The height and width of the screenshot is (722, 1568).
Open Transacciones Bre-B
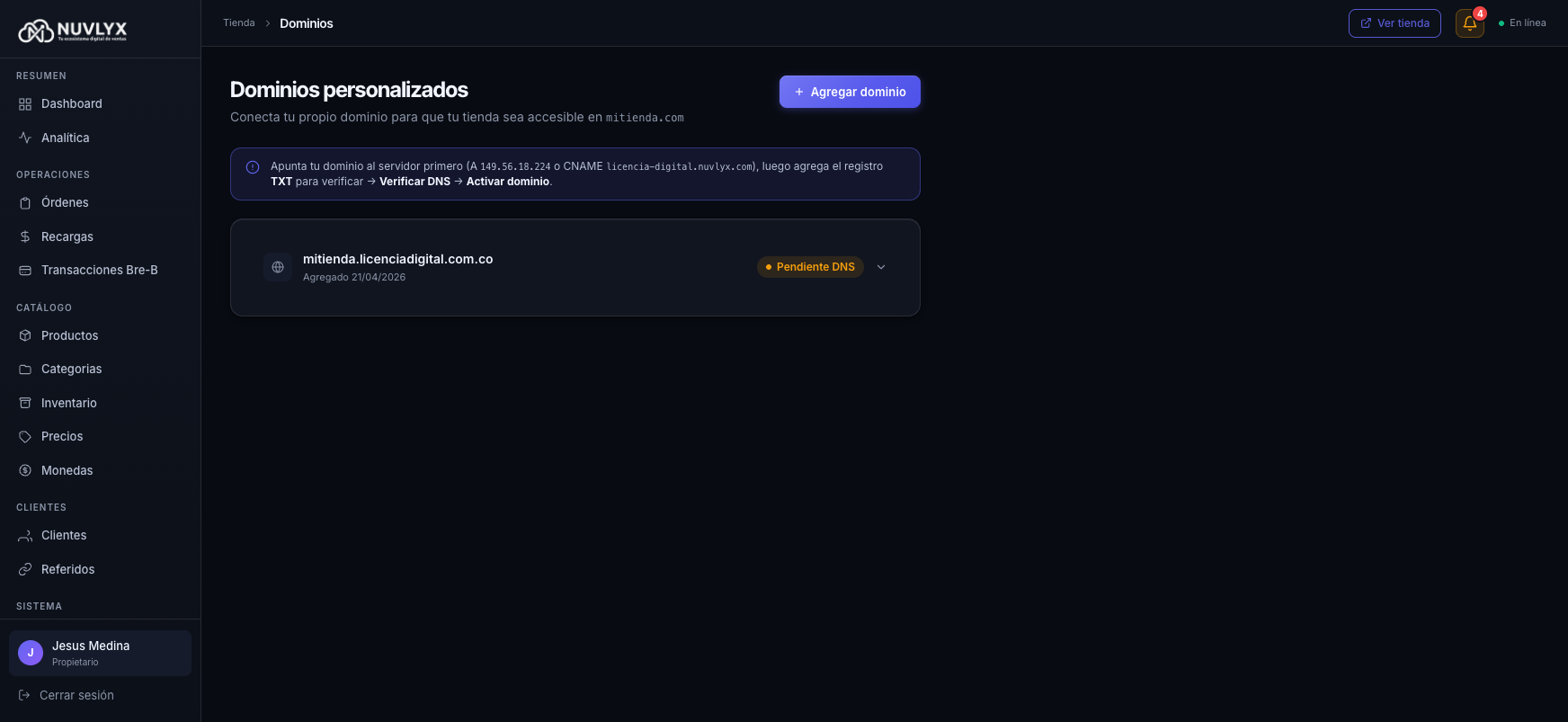(x=100, y=270)
